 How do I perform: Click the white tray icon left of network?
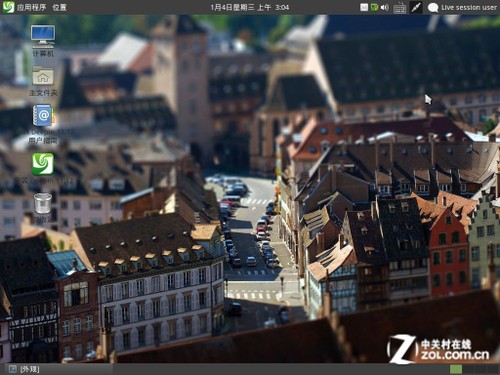[x=364, y=7]
